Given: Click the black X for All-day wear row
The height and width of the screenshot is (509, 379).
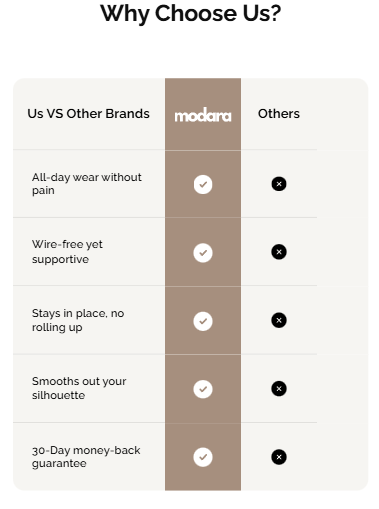Looking at the screenshot, I should 279,184.
